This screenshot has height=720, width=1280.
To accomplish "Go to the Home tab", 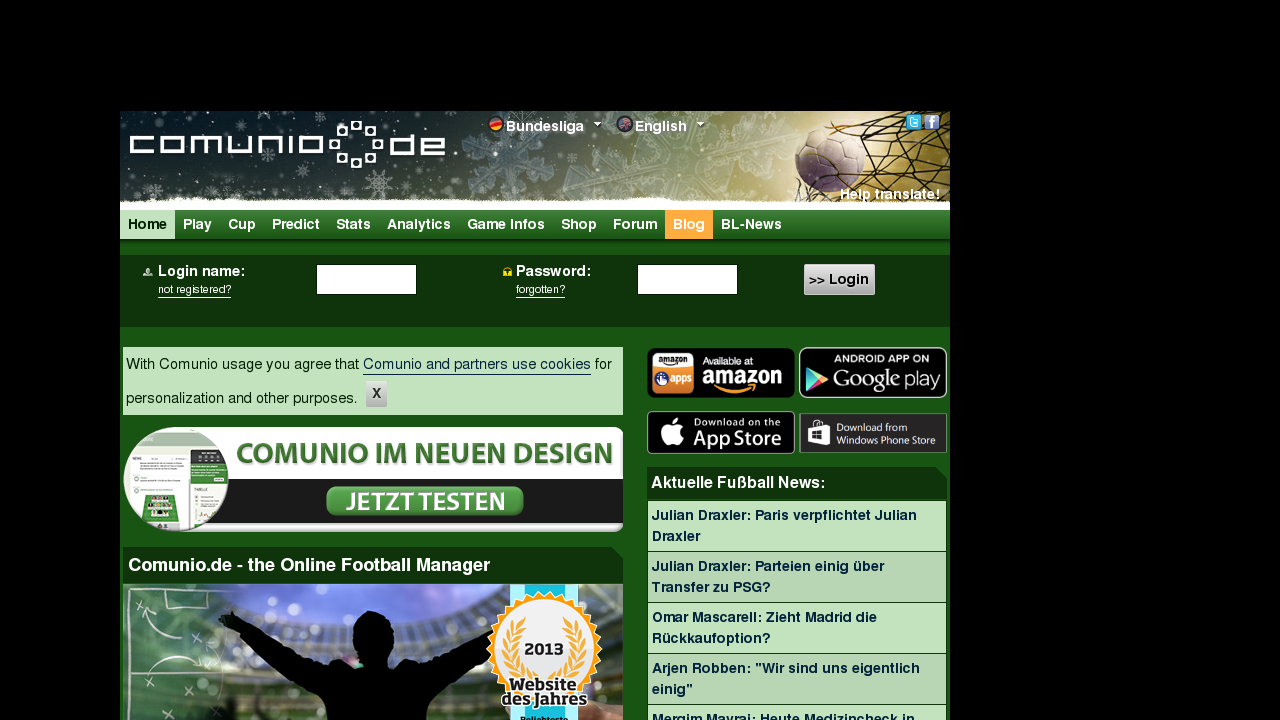I will pyautogui.click(x=147, y=224).
